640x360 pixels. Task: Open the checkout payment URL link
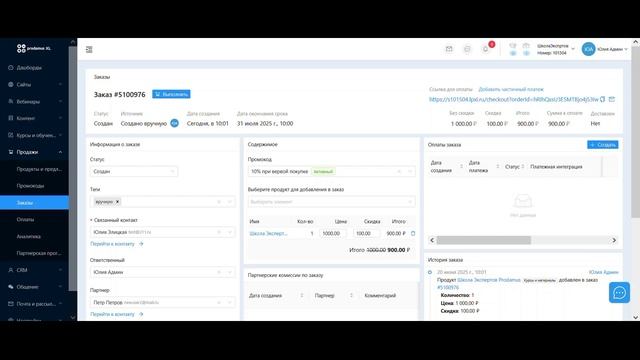513,99
